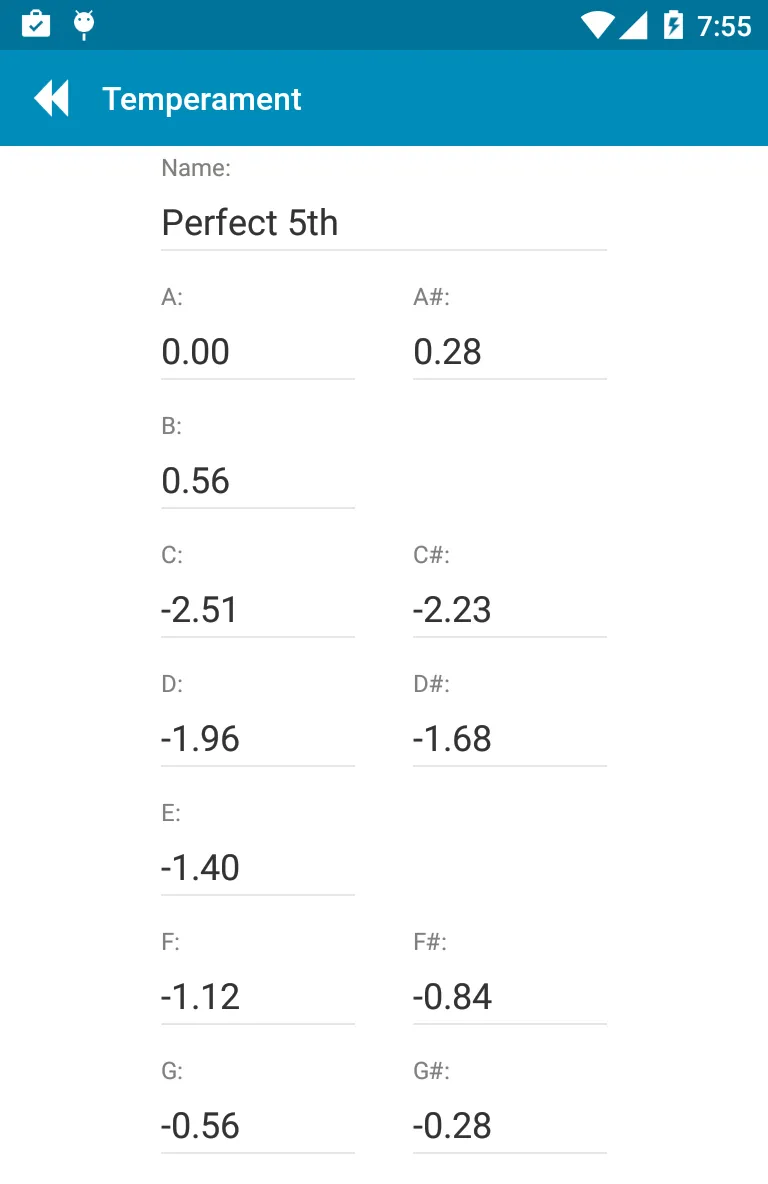Tap the clock showing 7:55

pyautogui.click(x=727, y=25)
